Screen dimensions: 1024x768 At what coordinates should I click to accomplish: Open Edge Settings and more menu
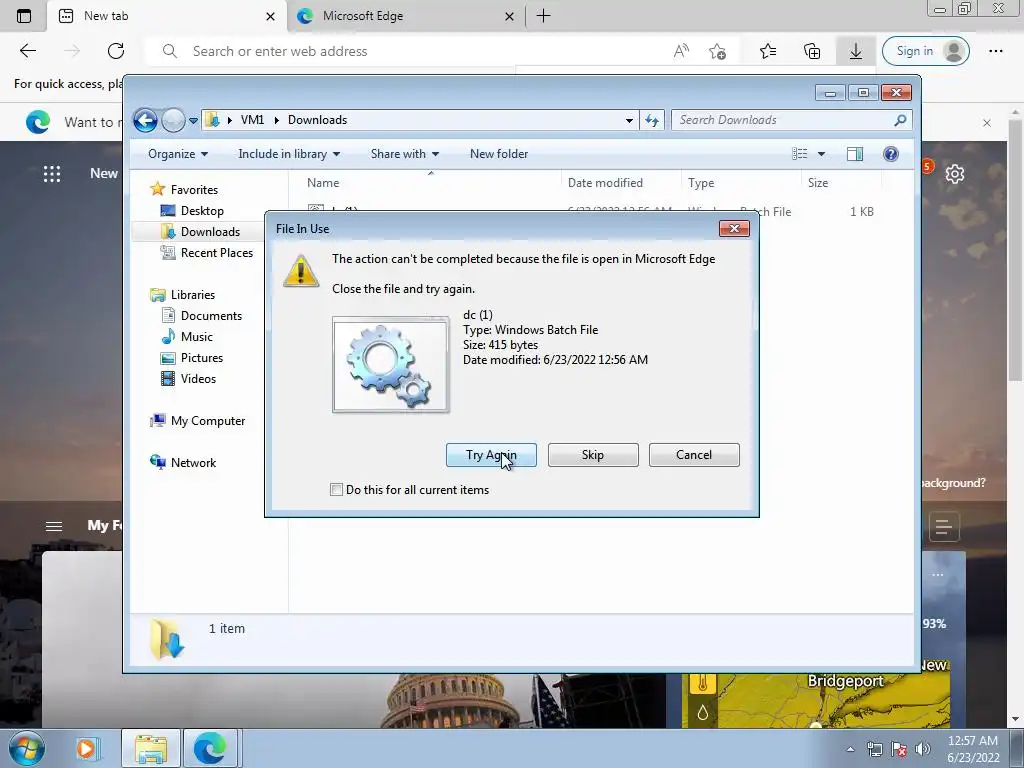(x=995, y=51)
